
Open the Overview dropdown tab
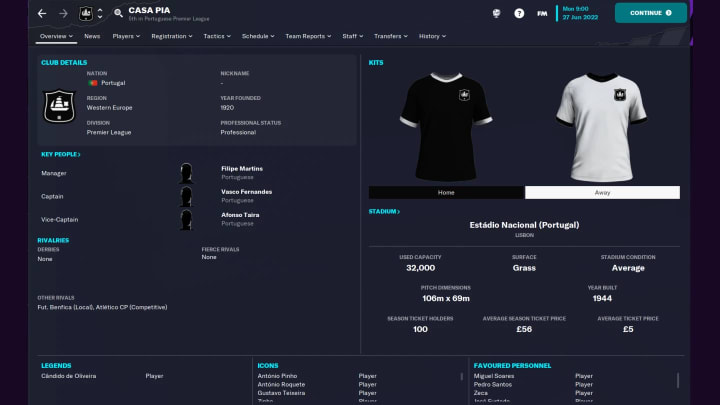coord(56,36)
